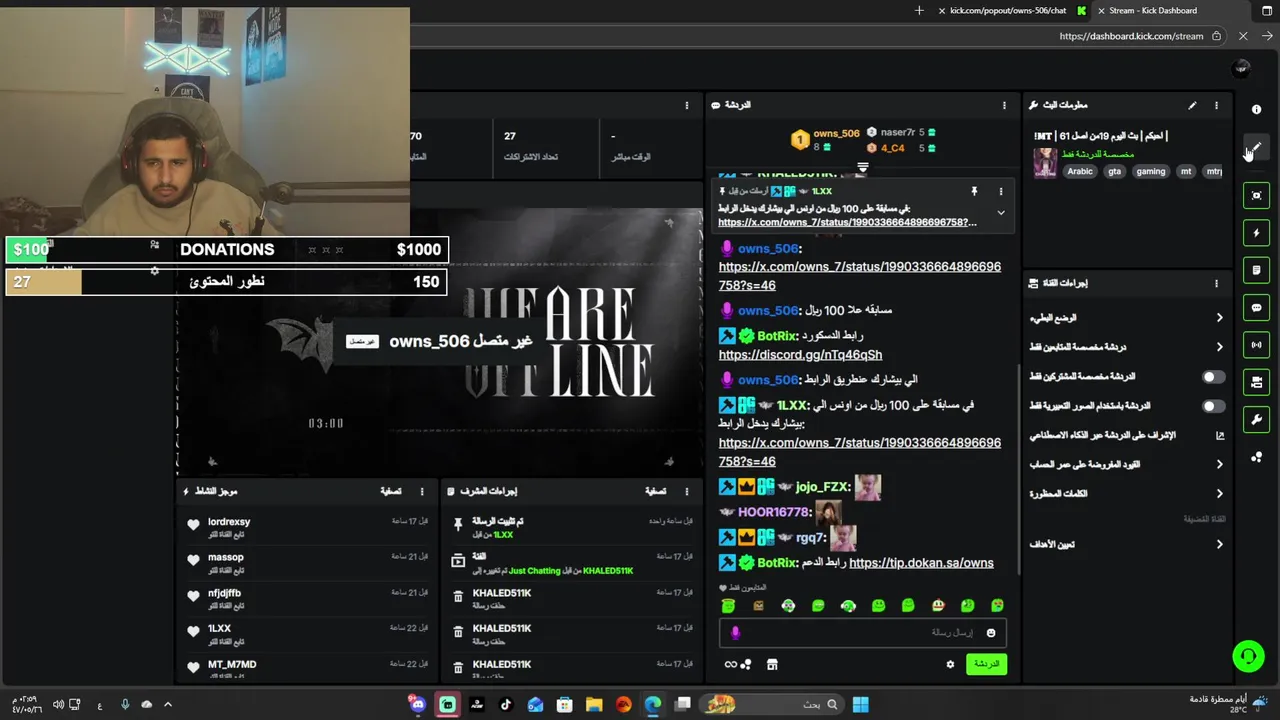Toggle the broadcast signal sidebar icon
The image size is (1280, 720).
[x=1257, y=345]
